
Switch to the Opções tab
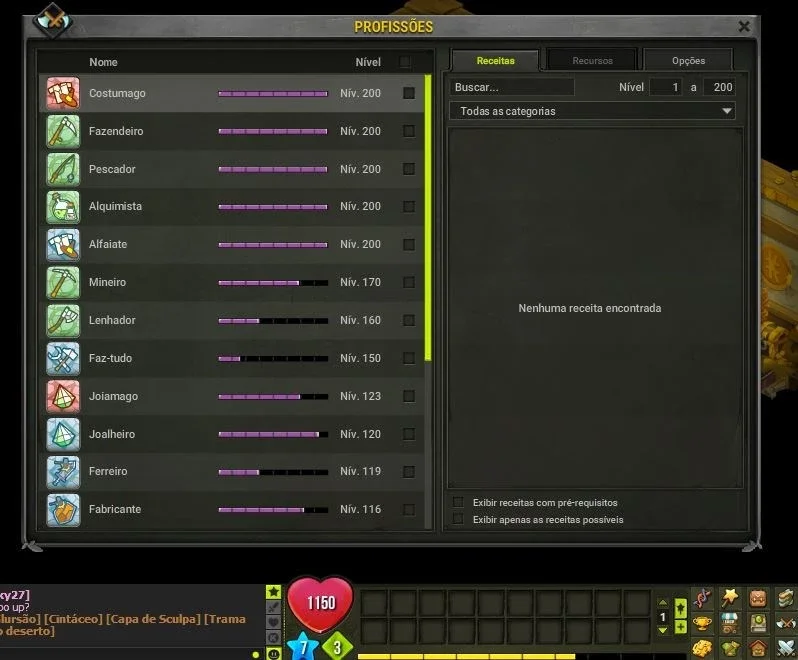[x=688, y=61]
